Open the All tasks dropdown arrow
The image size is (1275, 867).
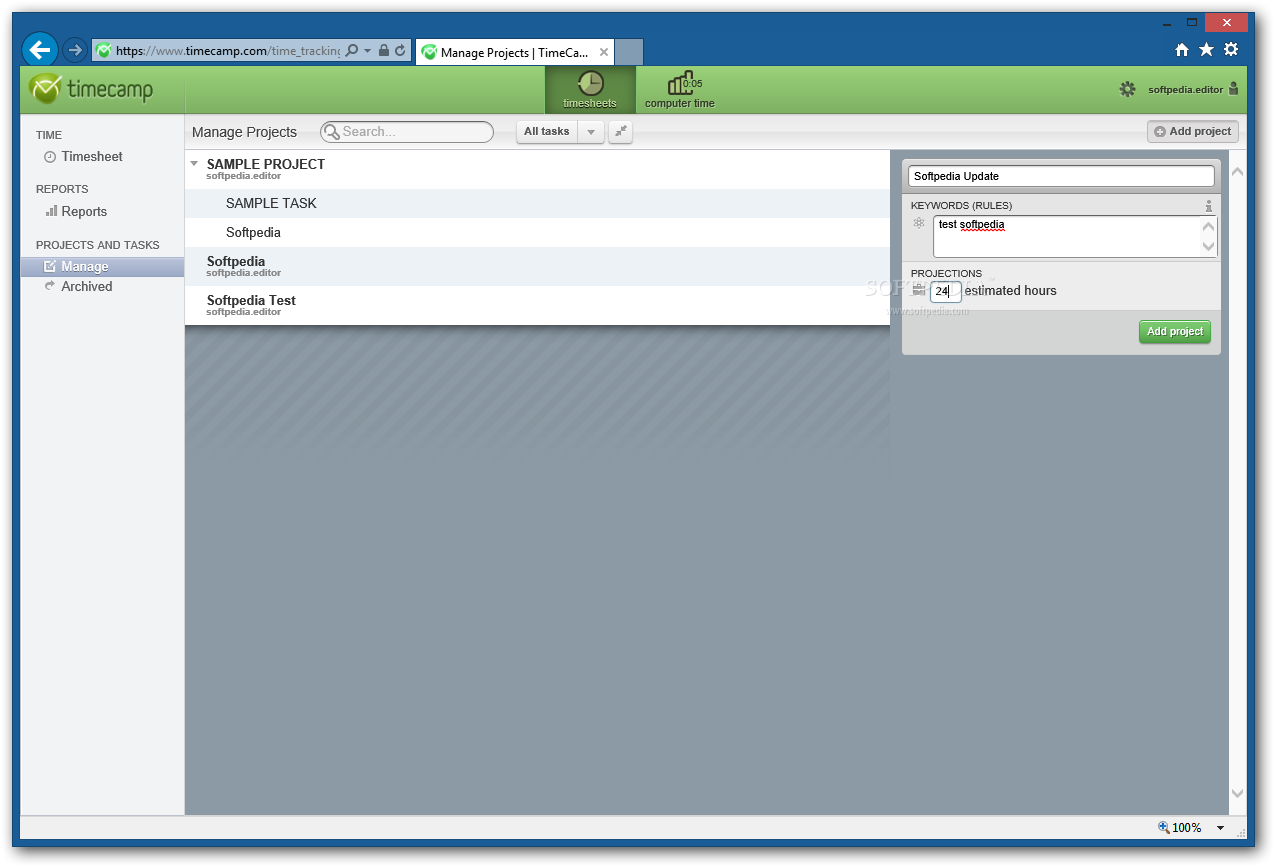[x=591, y=132]
